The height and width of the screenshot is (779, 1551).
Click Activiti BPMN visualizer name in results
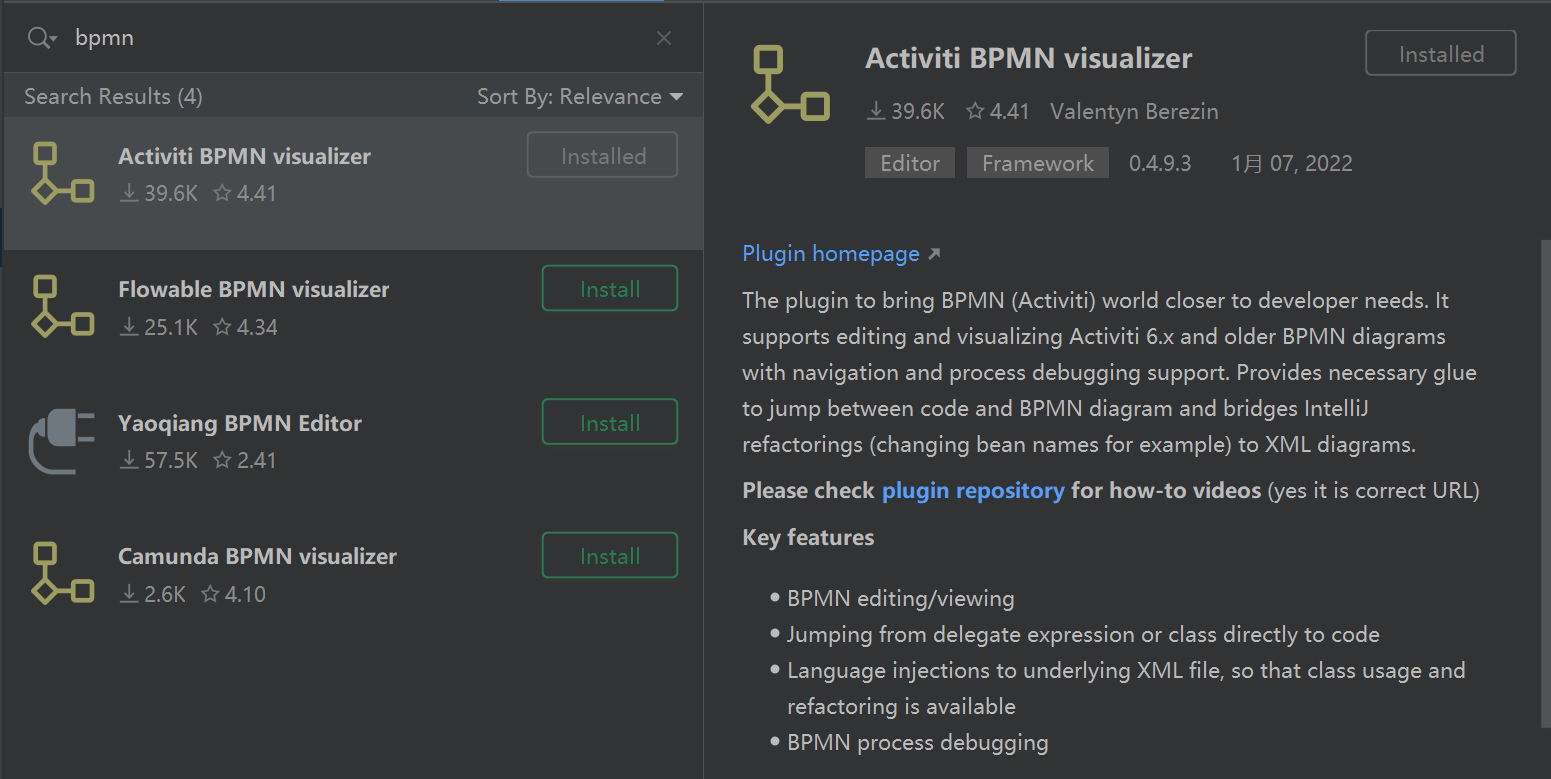(245, 156)
